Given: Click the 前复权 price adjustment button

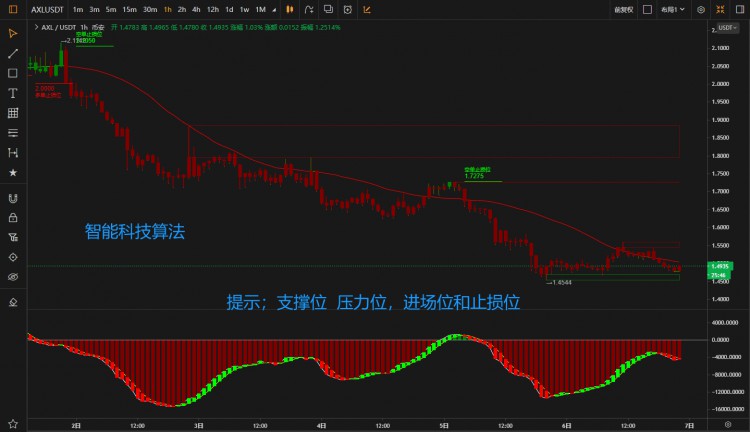Looking at the screenshot, I should coord(624,10).
